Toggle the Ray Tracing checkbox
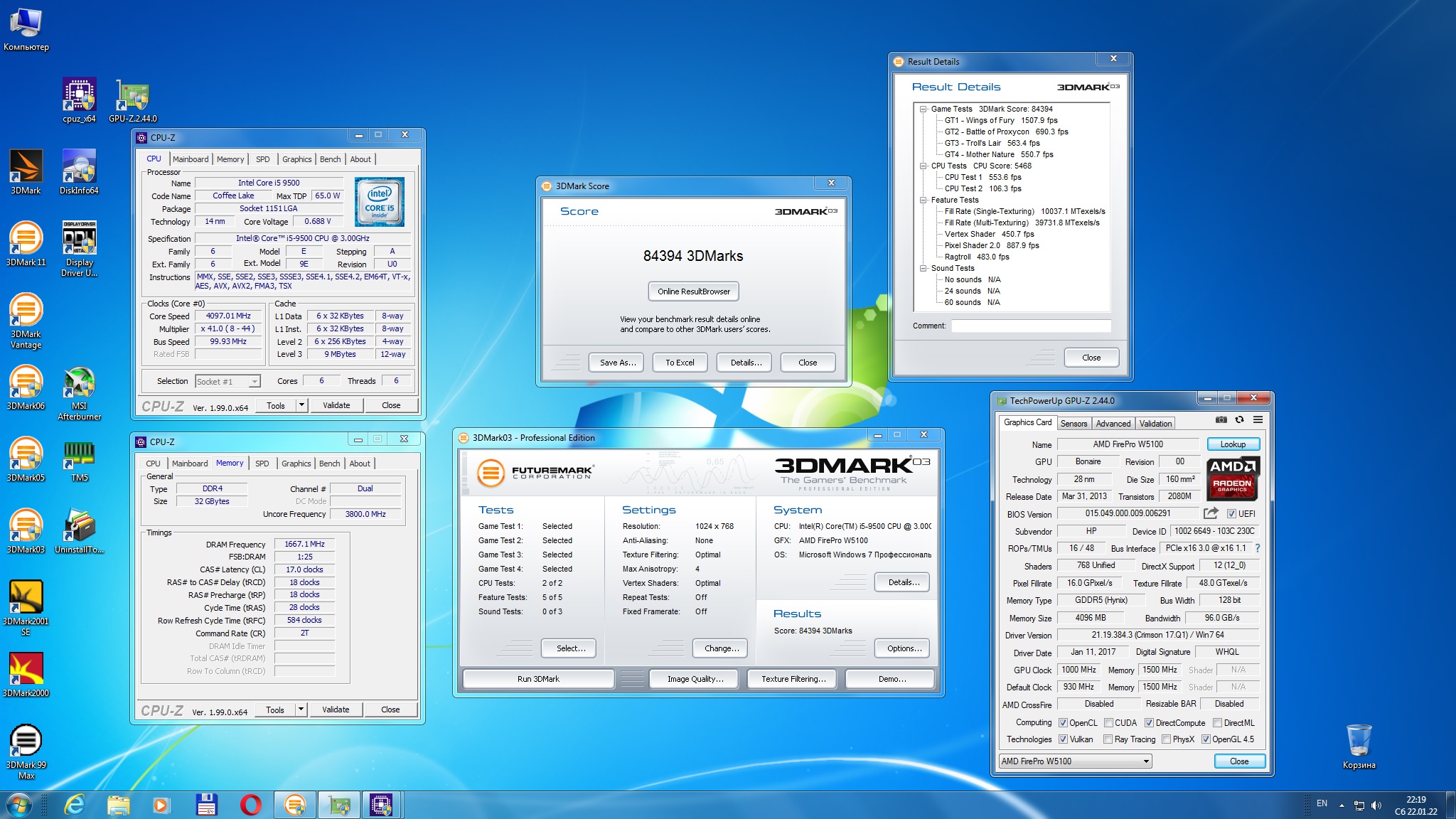Screen dimensions: 1456x819 coord(1108,739)
